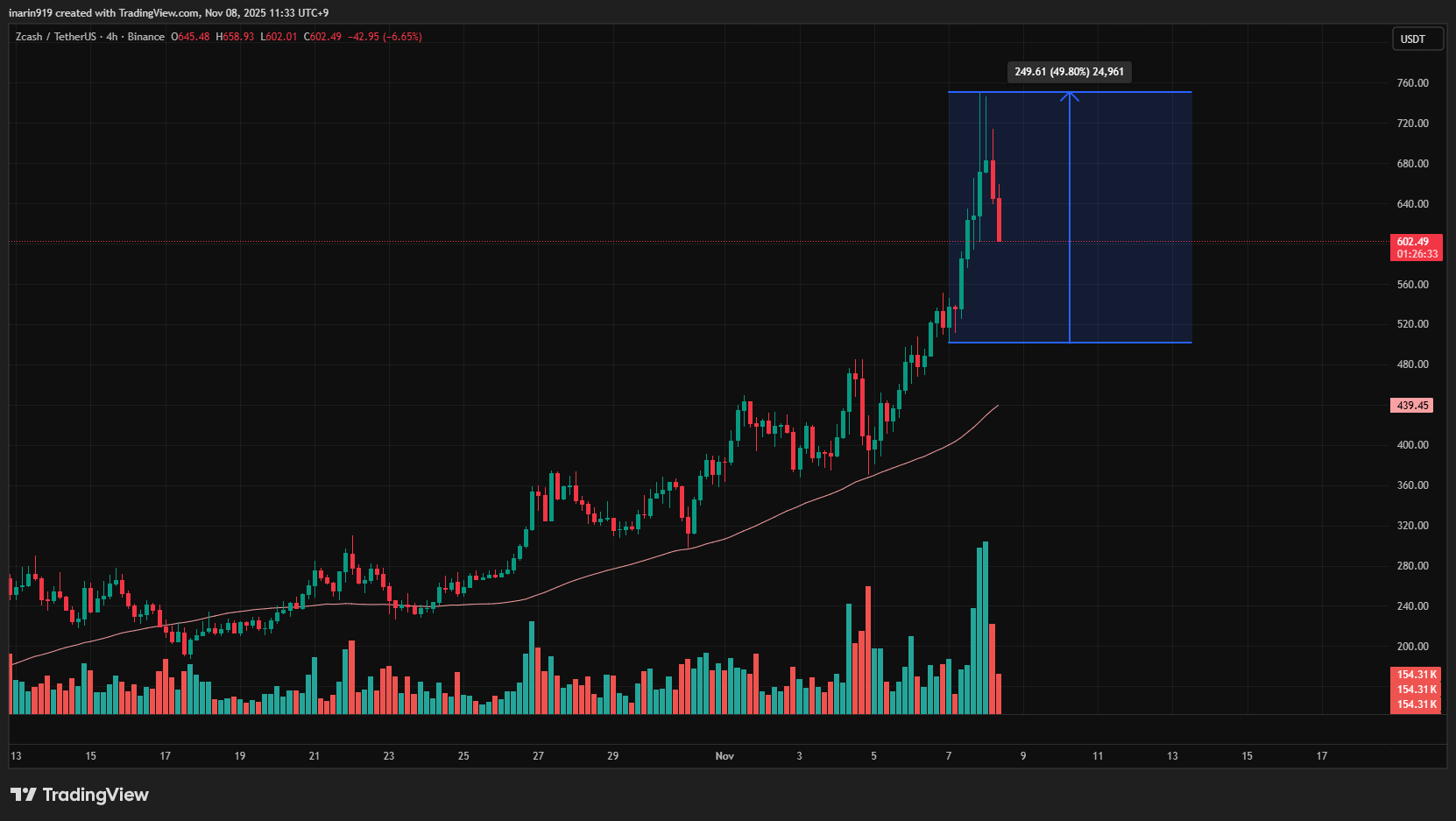Click the change value −42.95 (−6.65%)

point(385,37)
